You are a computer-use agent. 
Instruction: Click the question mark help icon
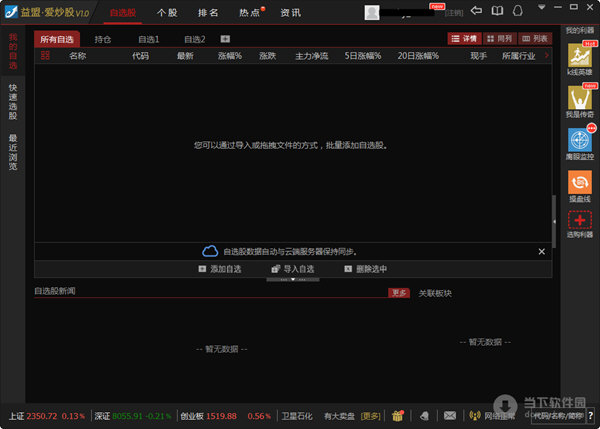(590, 416)
